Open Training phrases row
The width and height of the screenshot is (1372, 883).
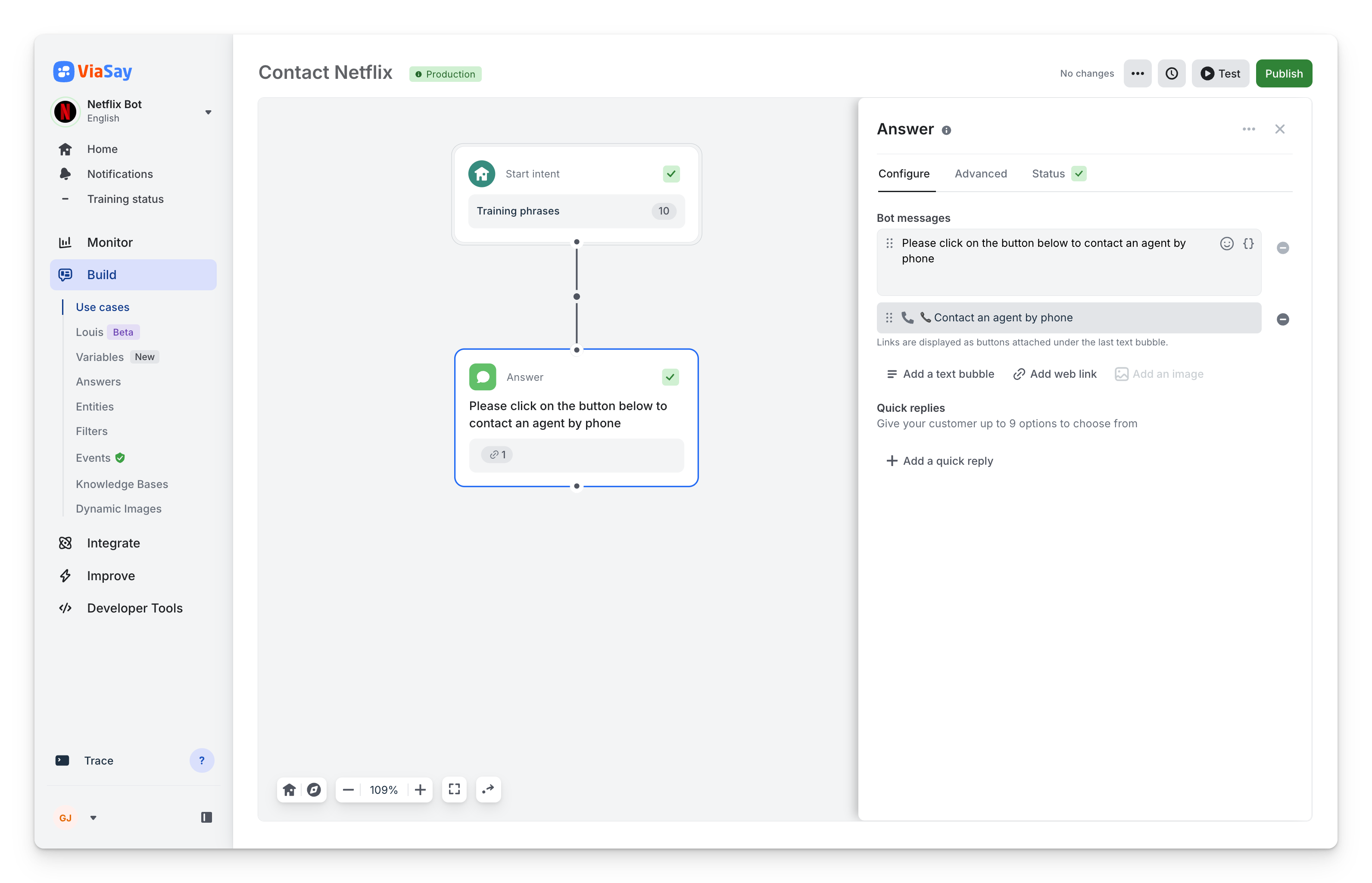[577, 211]
